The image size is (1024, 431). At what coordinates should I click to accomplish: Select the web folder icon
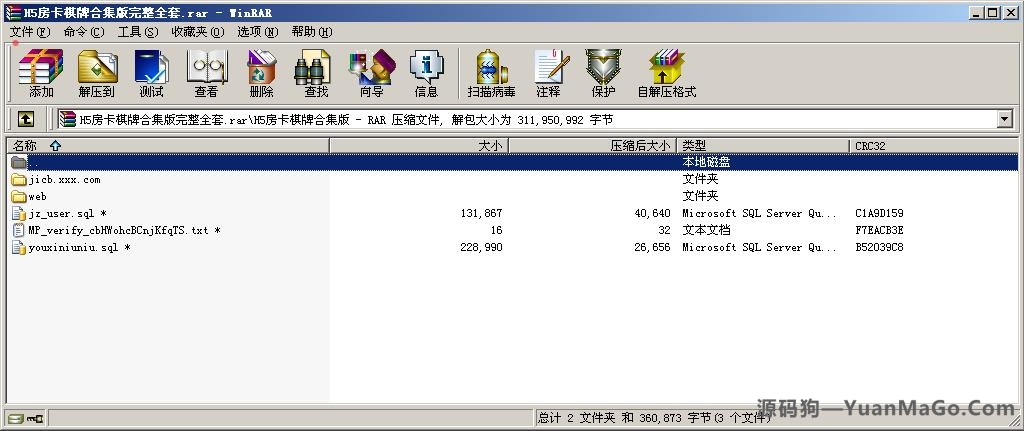pos(19,197)
